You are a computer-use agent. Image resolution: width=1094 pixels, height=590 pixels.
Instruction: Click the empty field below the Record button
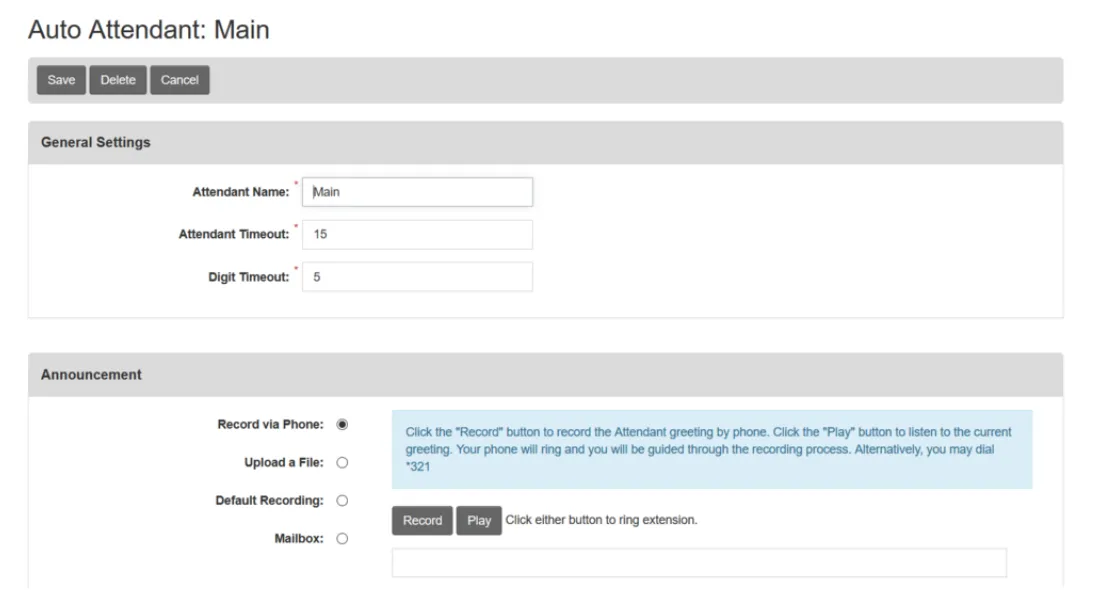(x=700, y=565)
